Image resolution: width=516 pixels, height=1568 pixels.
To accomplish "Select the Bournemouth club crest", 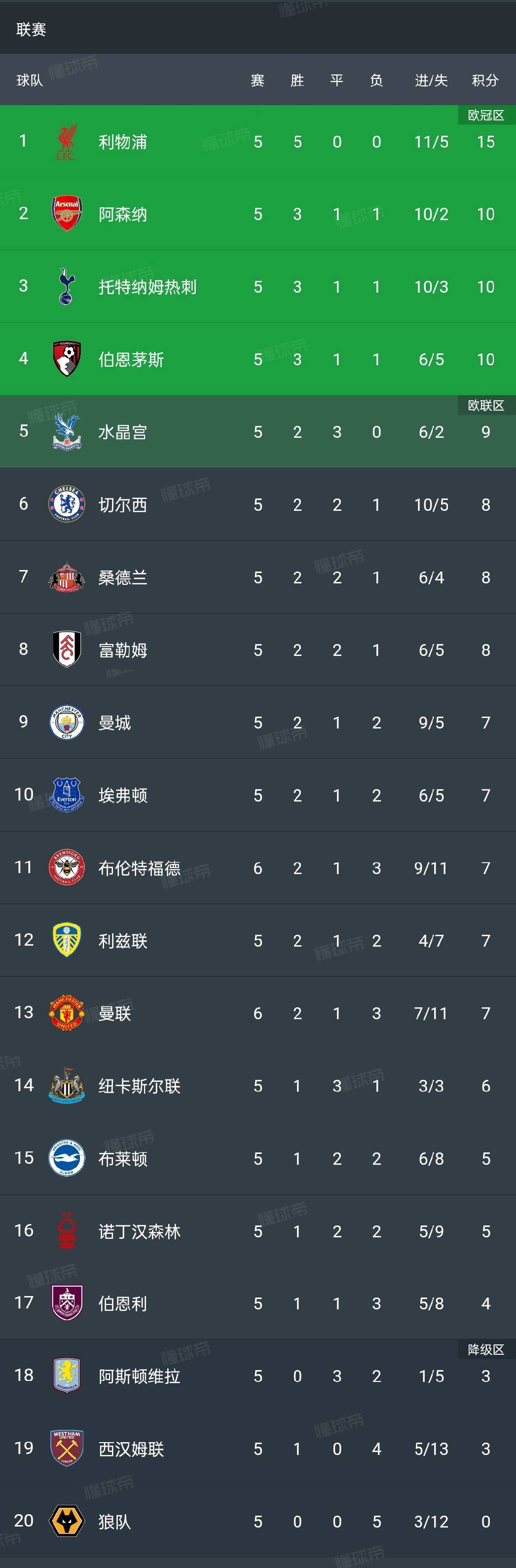I will point(67,358).
